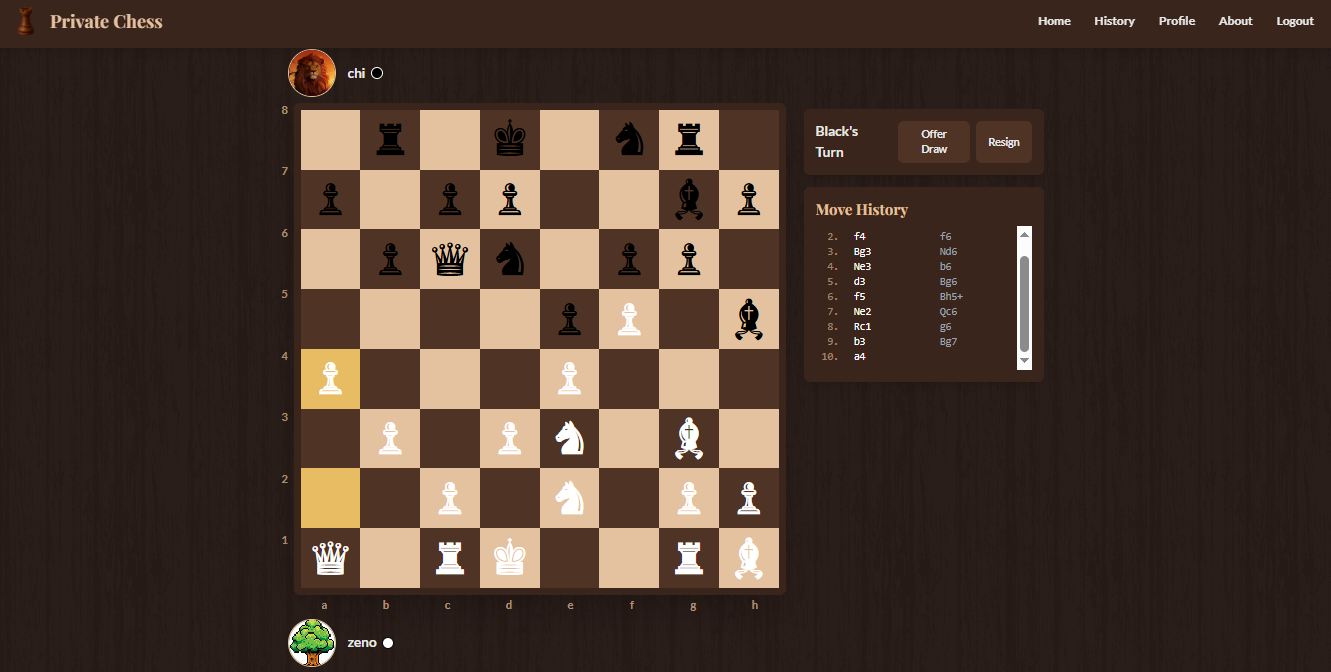Image resolution: width=1331 pixels, height=672 pixels.
Task: Click the Private Chess rook logo
Action: pyautogui.click(x=26, y=22)
